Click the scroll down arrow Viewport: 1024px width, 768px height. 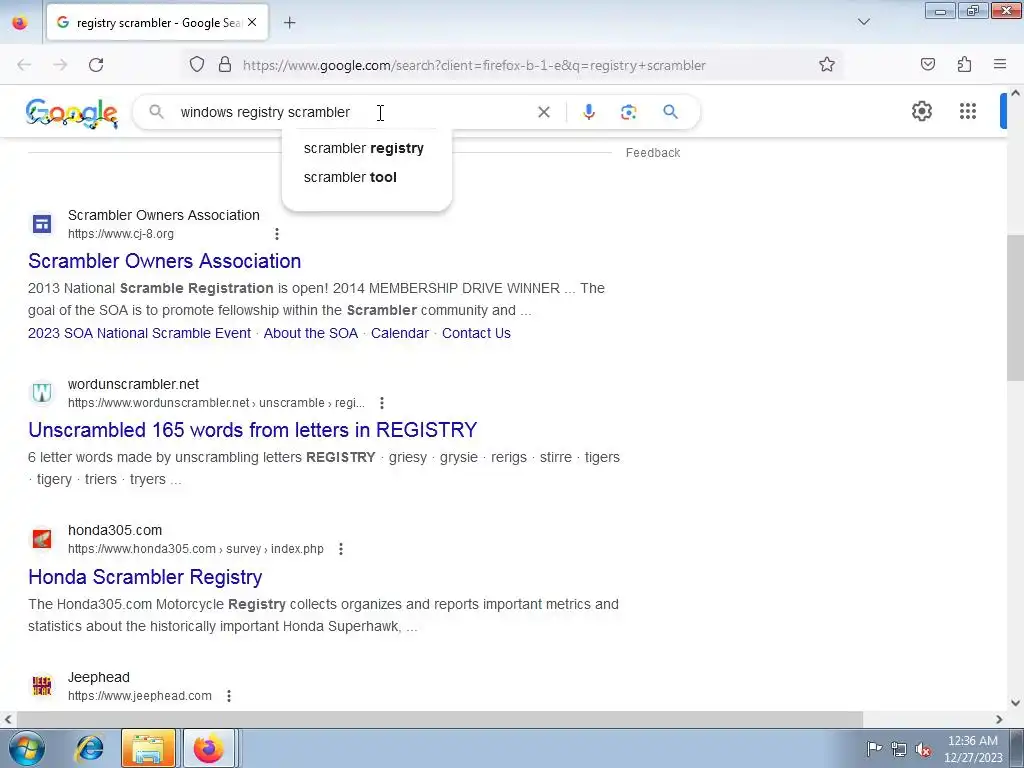[1015, 703]
